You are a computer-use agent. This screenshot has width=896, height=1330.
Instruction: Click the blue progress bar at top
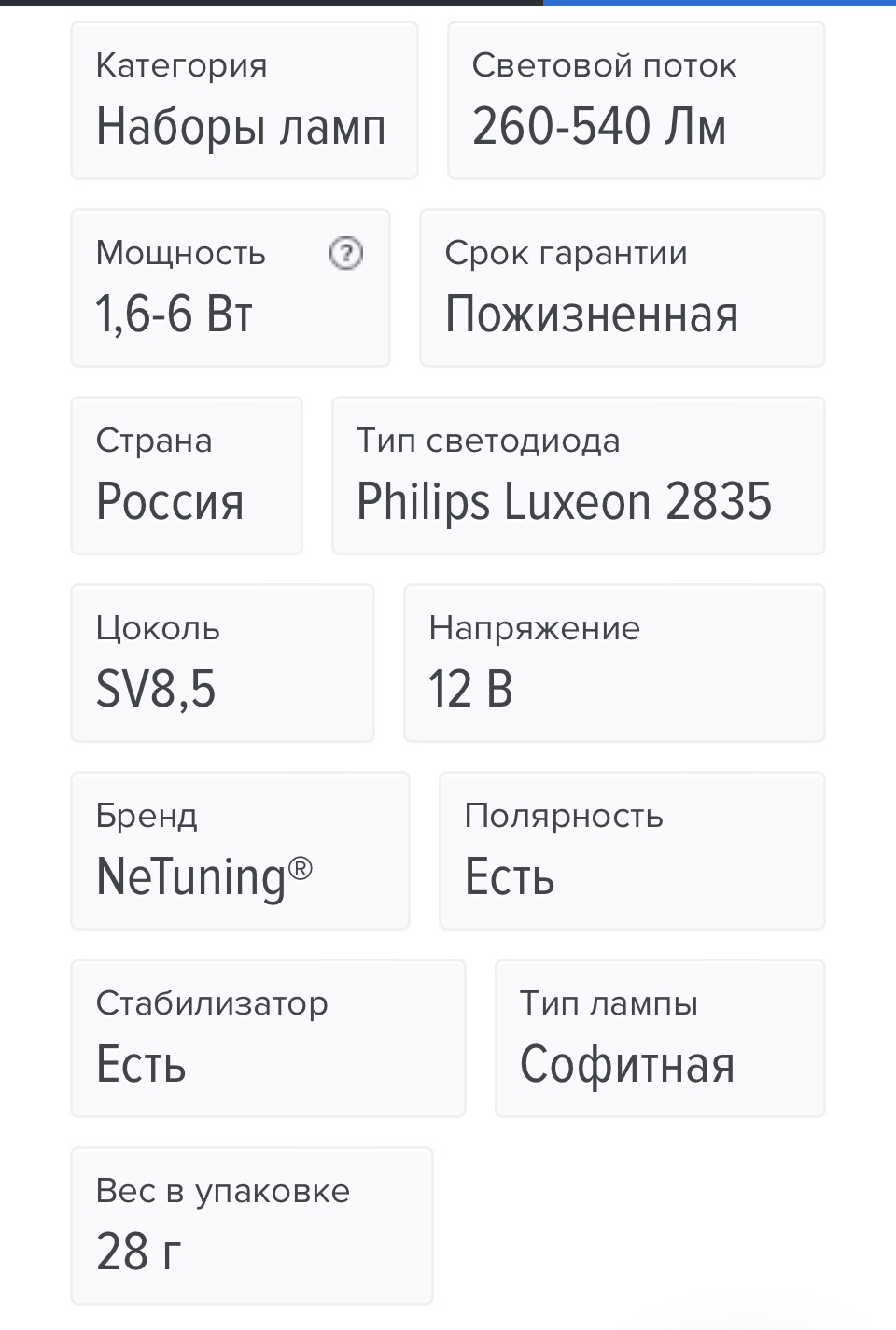pyautogui.click(x=720, y=3)
